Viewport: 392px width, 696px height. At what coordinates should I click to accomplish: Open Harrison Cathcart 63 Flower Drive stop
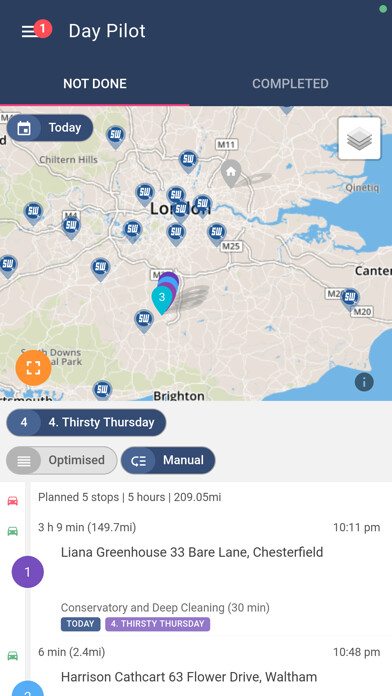(x=189, y=677)
